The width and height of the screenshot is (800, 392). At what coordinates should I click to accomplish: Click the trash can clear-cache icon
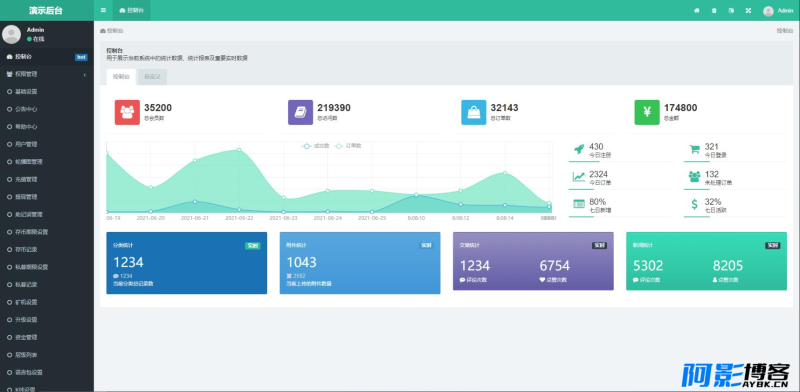pos(714,10)
